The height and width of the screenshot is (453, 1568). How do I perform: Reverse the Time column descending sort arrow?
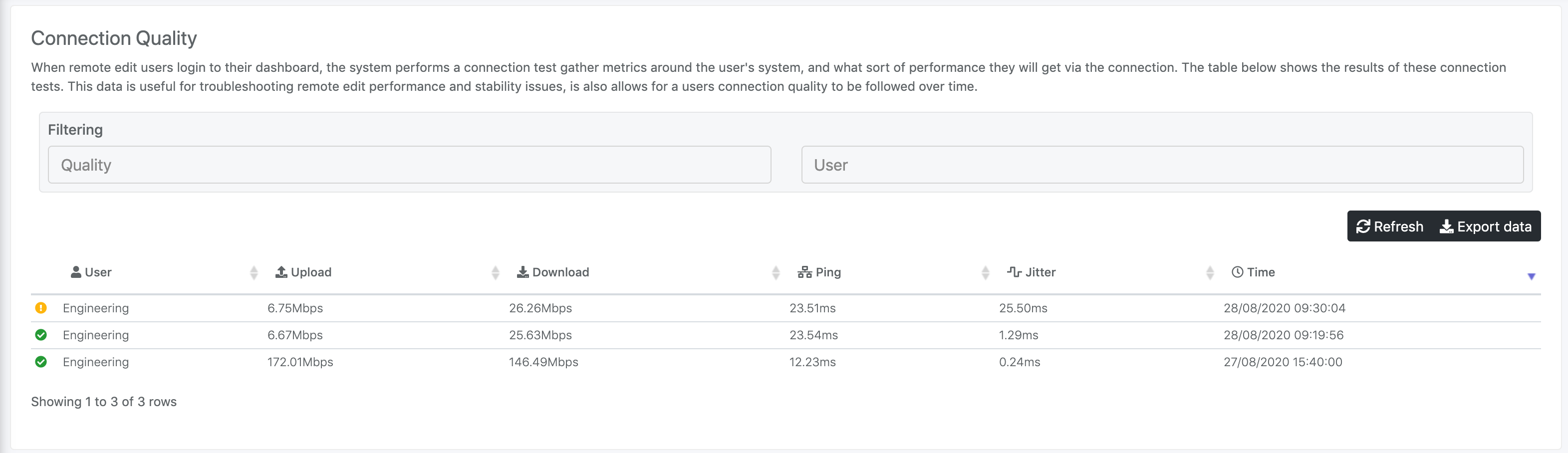pyautogui.click(x=1532, y=276)
